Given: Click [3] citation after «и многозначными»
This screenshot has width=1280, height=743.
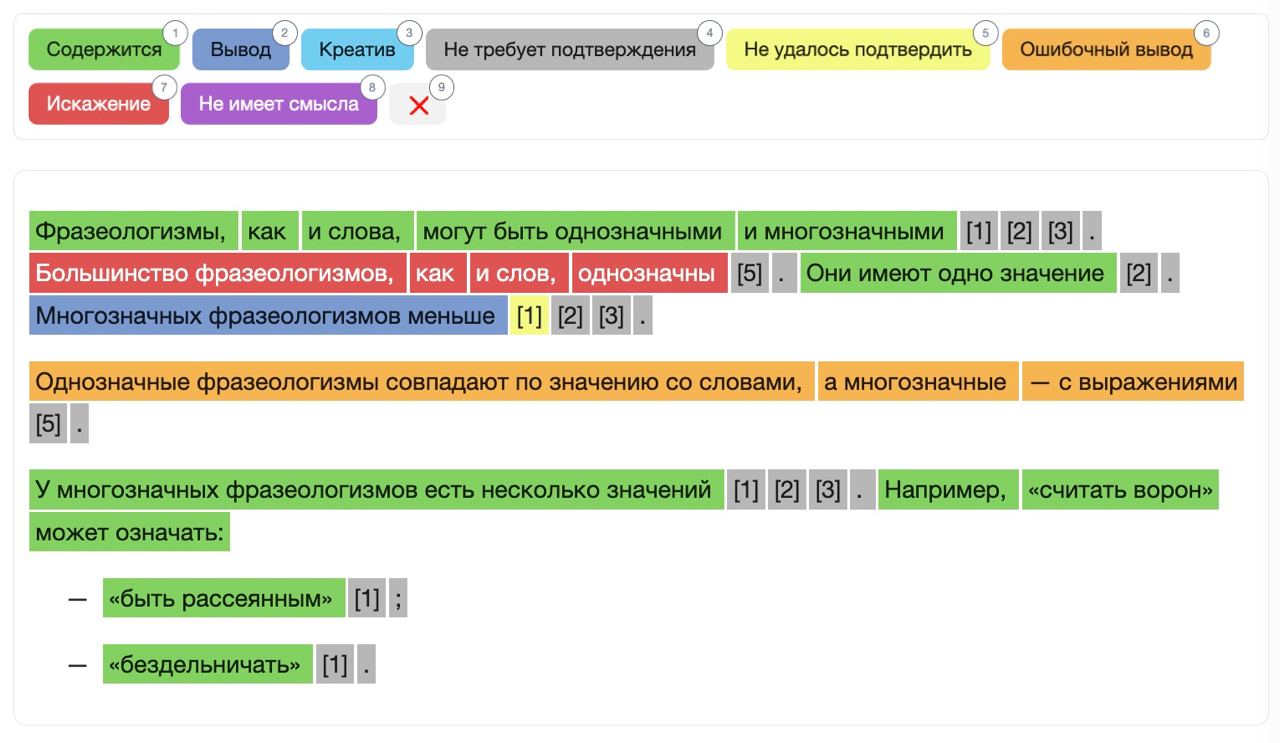Looking at the screenshot, I should tap(1060, 231).
